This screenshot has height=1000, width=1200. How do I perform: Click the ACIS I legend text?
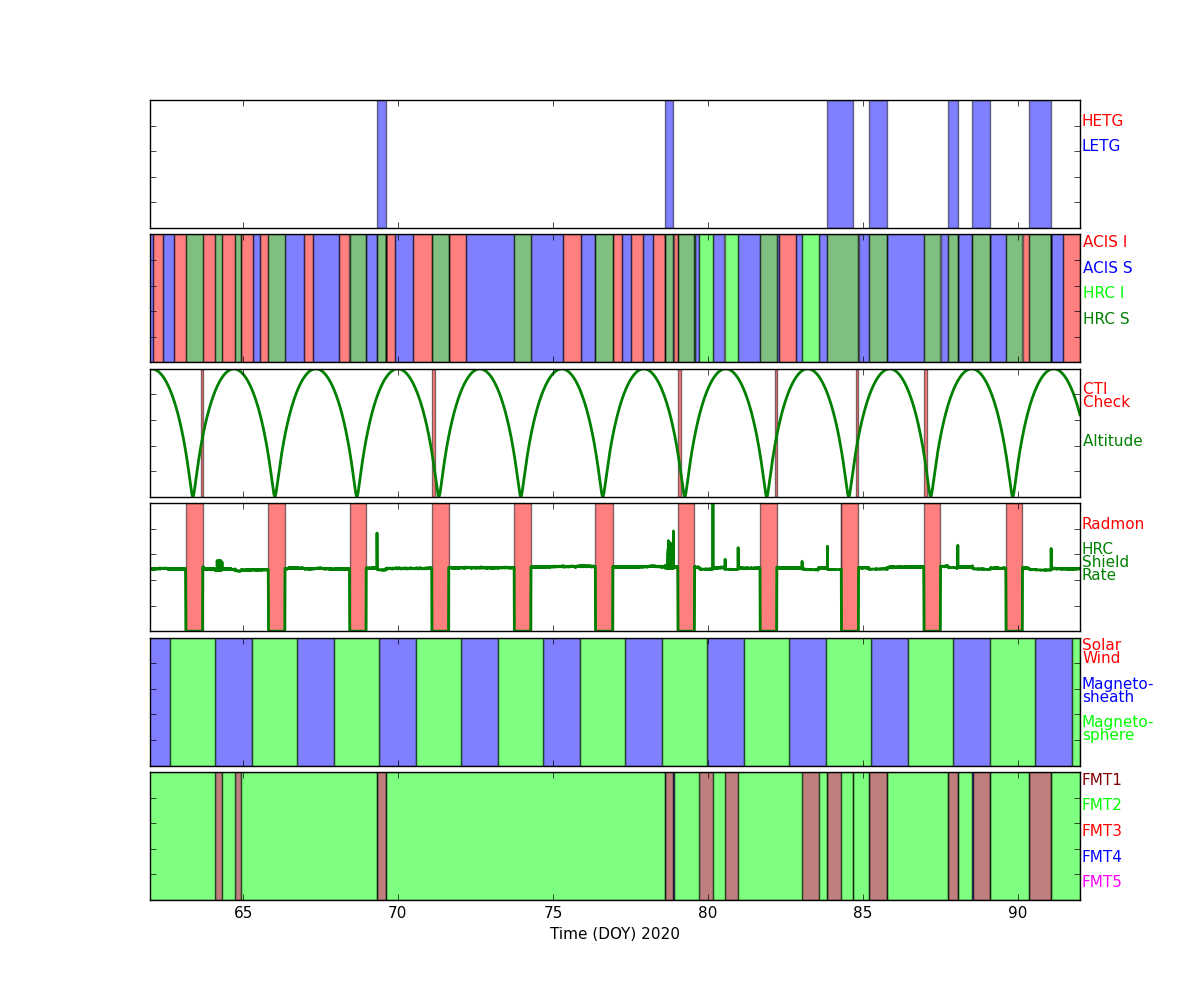pyautogui.click(x=1104, y=242)
